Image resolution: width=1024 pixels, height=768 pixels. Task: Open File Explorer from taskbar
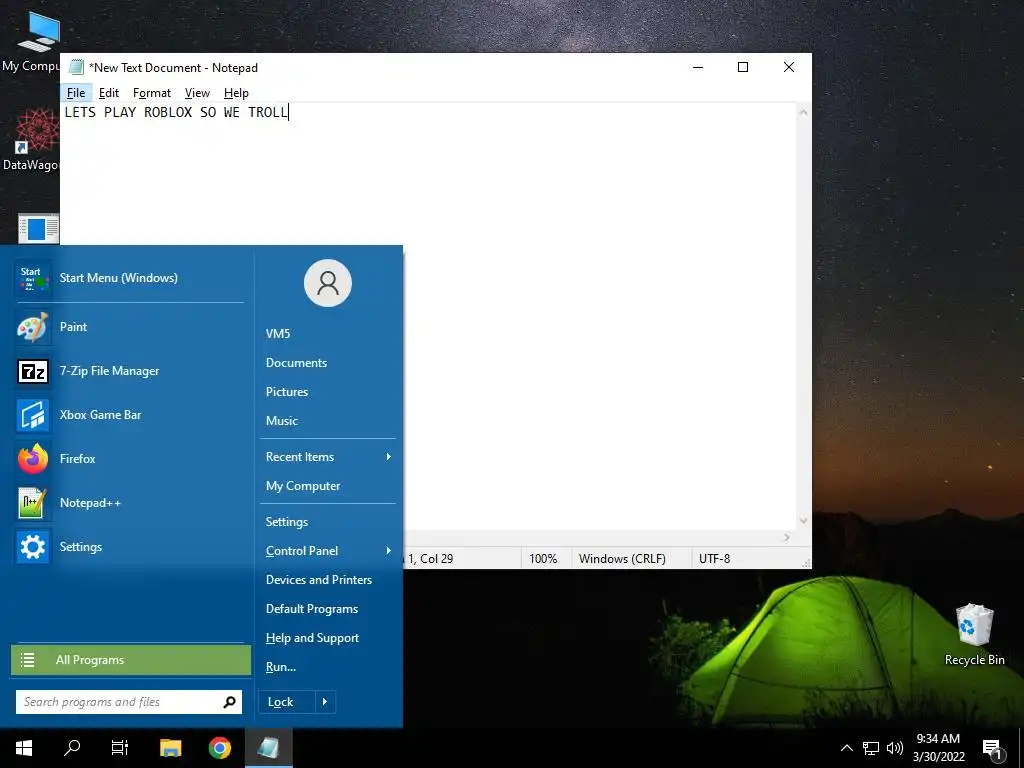[x=170, y=748]
